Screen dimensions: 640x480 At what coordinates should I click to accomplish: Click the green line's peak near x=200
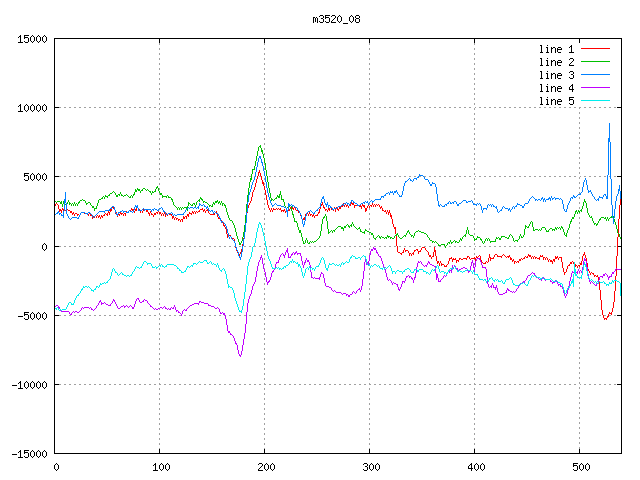260,146
